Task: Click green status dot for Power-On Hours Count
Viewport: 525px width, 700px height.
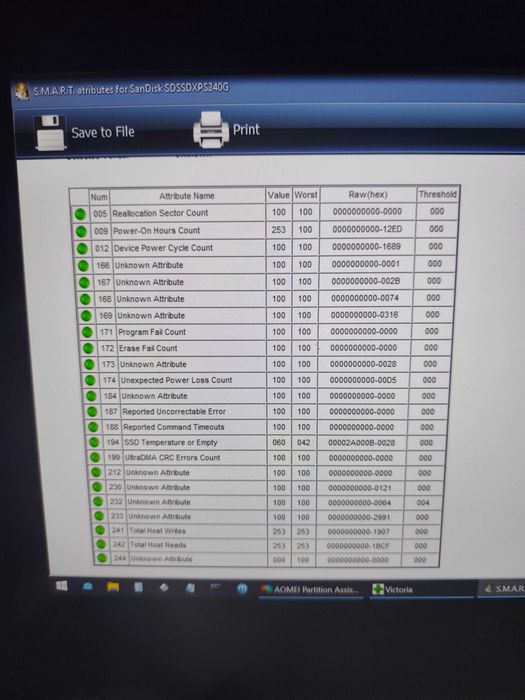Action: [x=81, y=231]
